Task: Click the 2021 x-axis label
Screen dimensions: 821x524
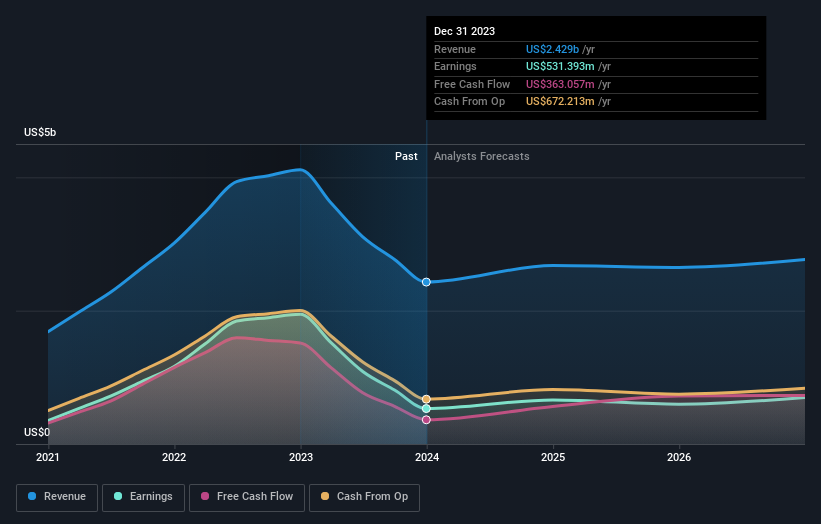Action: (x=48, y=458)
